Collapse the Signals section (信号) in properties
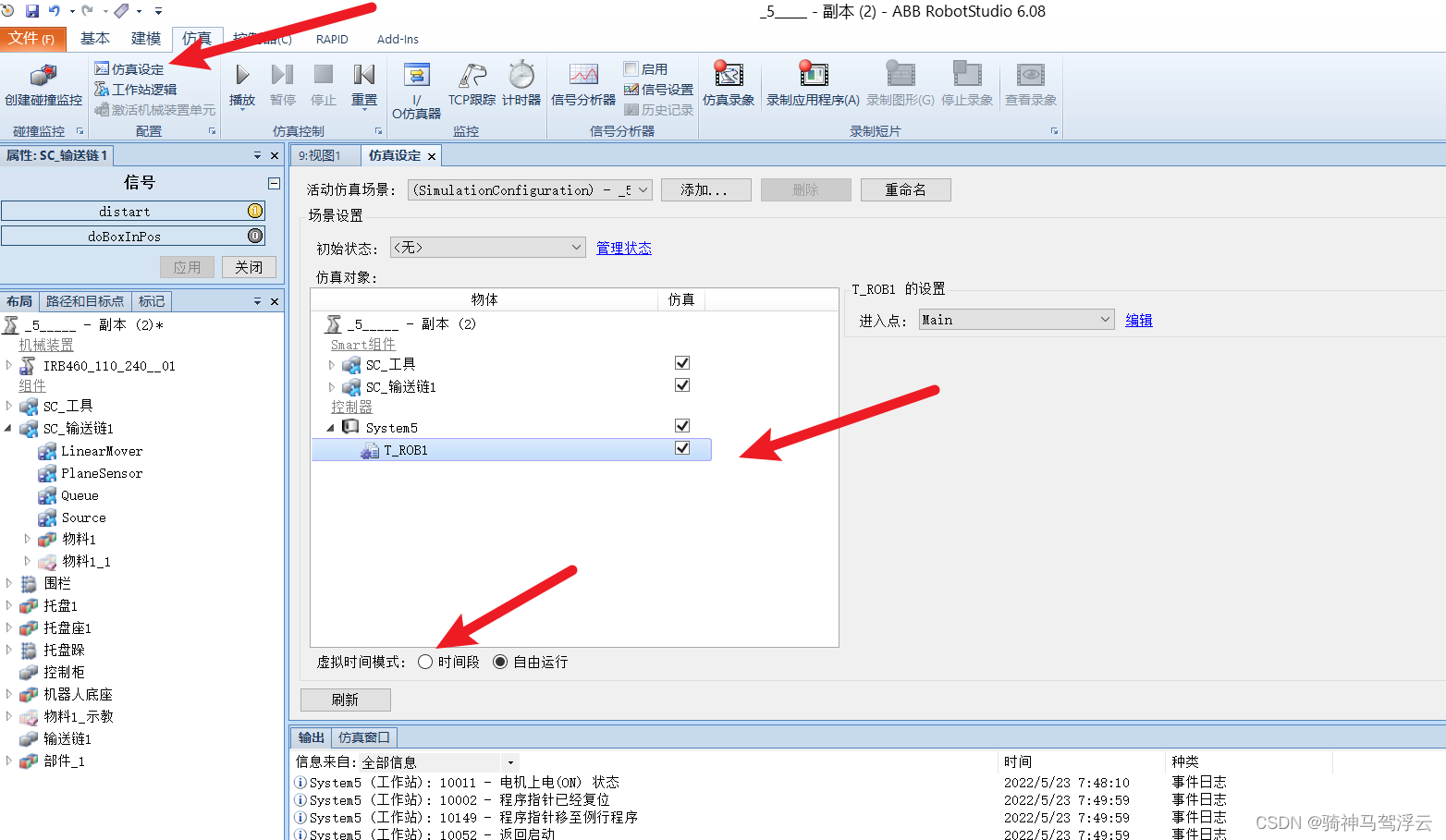The image size is (1446, 840). click(x=274, y=183)
